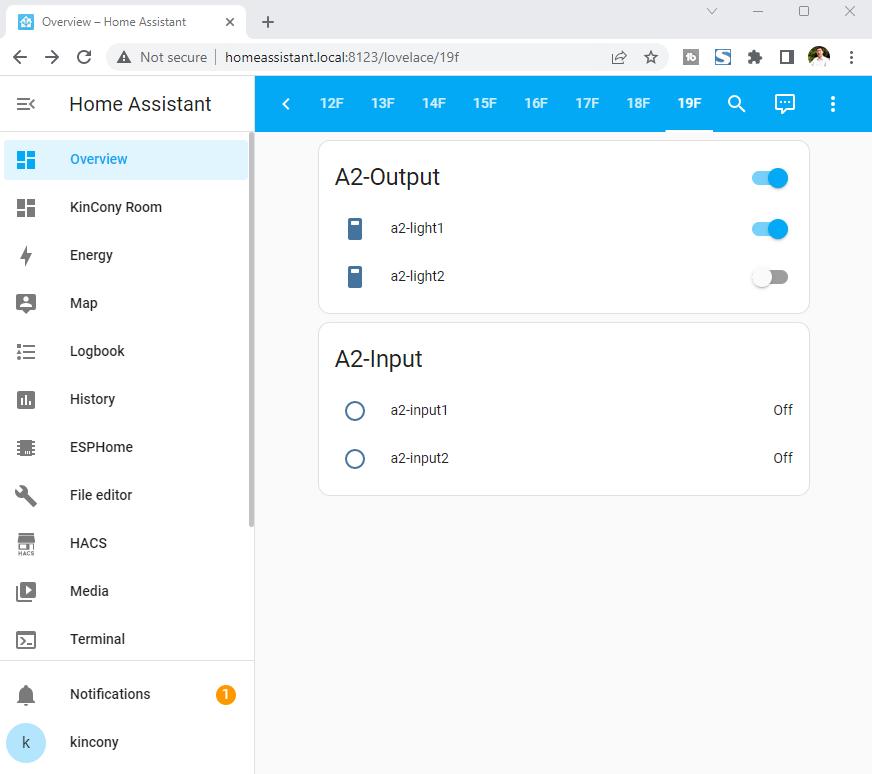
Task: Open HACS store in sidebar
Action: click(88, 543)
